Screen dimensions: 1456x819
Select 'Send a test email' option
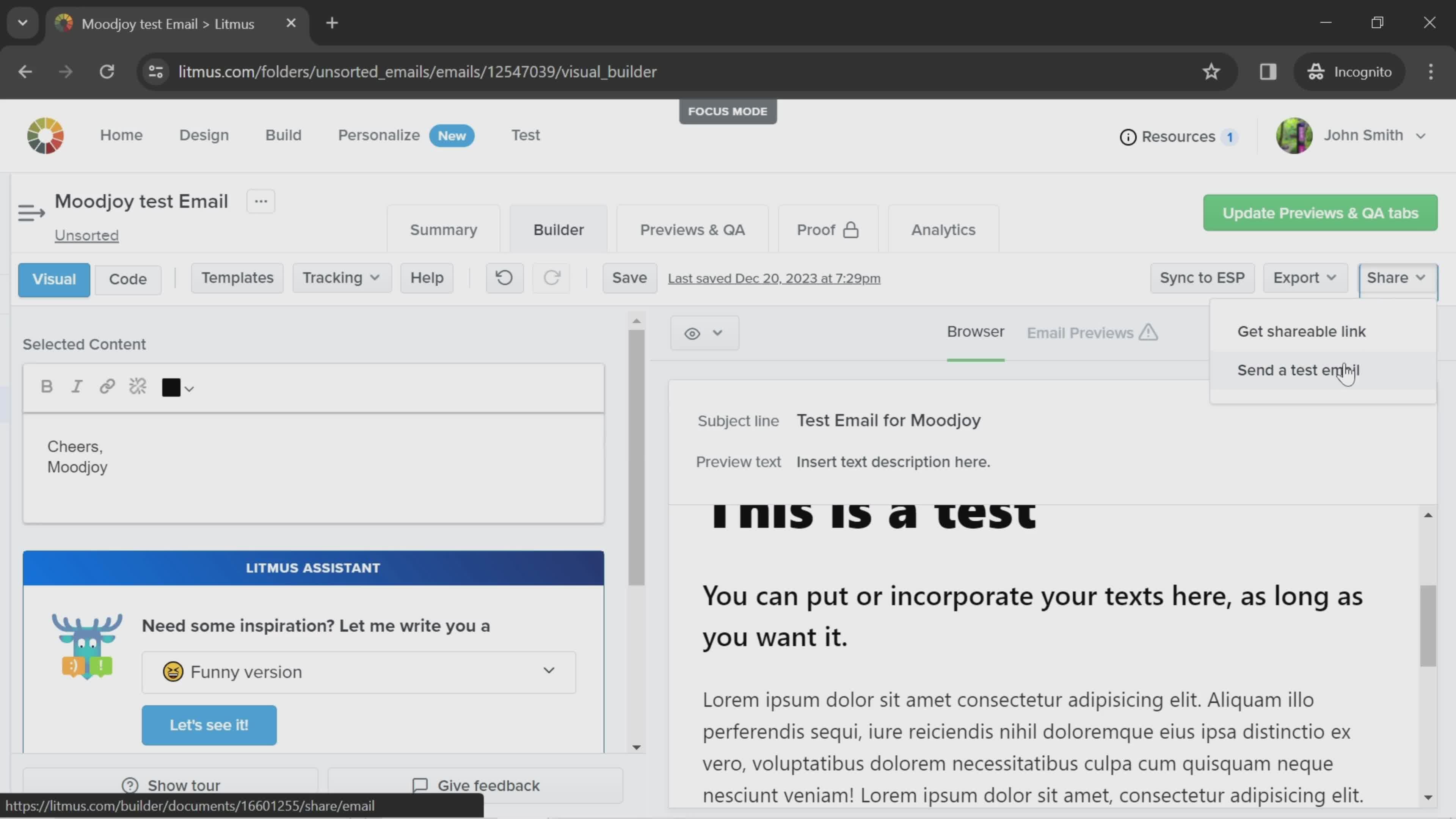1298,370
